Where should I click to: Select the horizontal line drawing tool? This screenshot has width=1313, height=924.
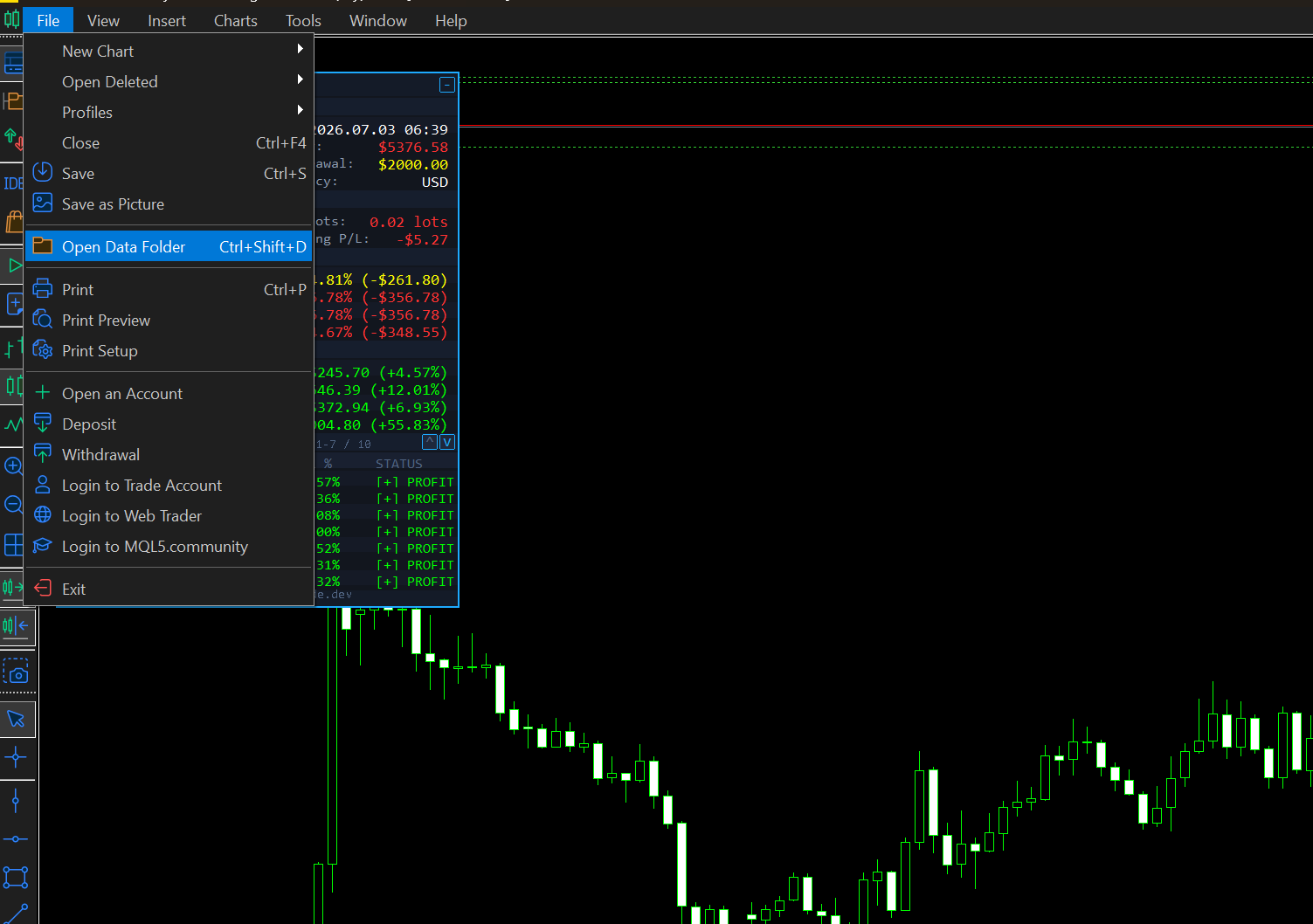pyautogui.click(x=16, y=838)
